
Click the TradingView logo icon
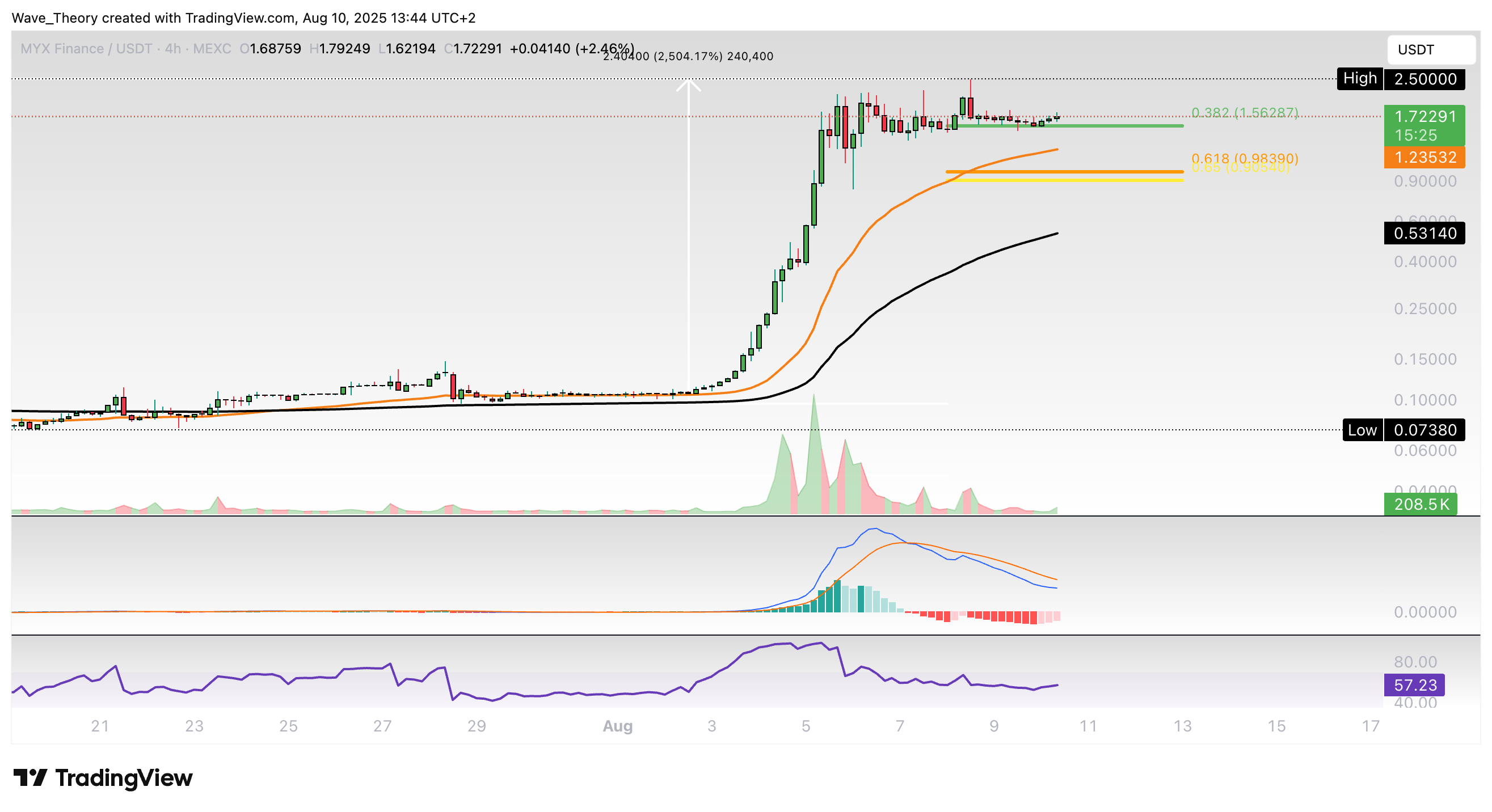pyautogui.click(x=30, y=777)
